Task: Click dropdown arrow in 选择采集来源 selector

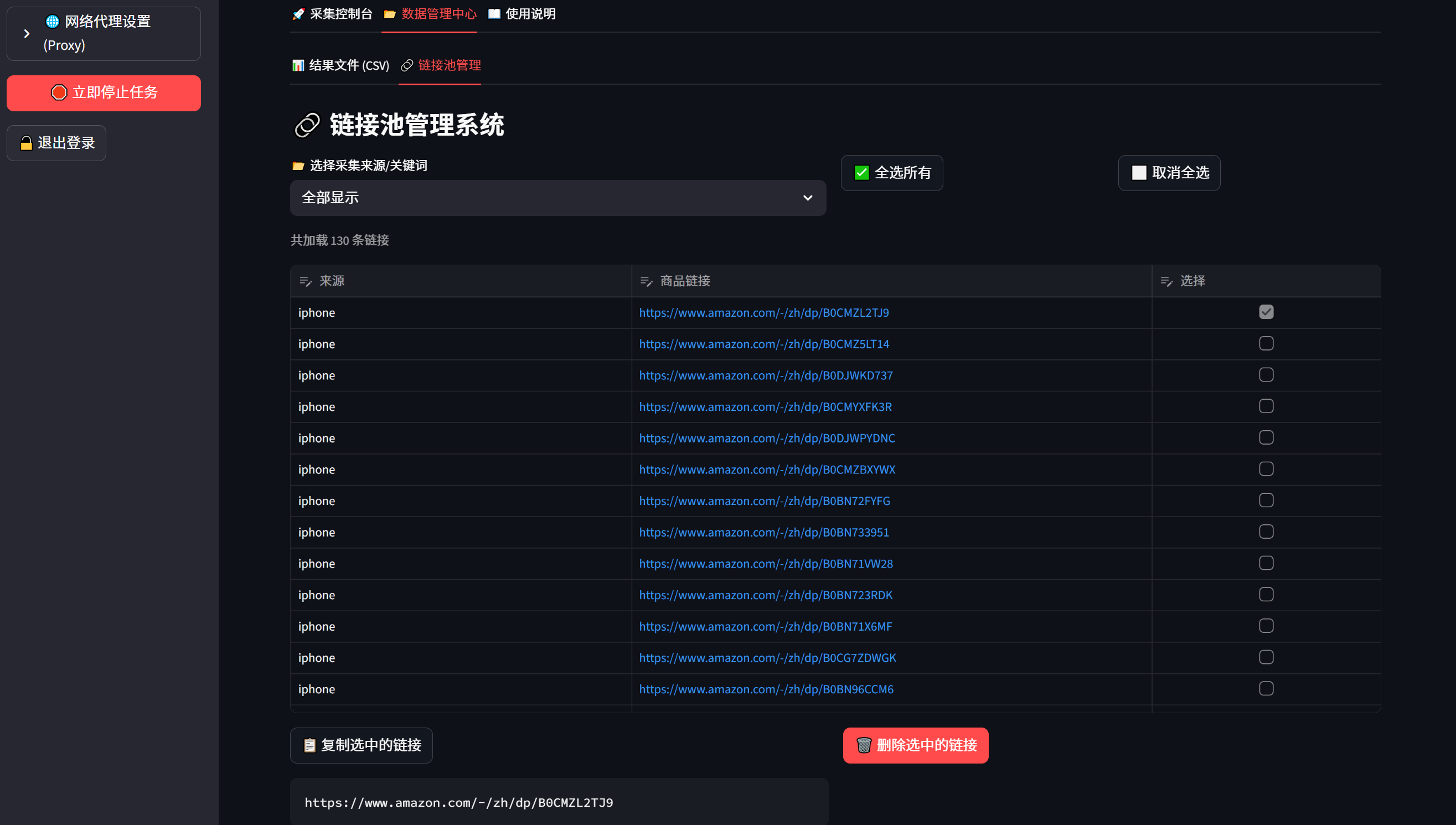Action: (807, 198)
